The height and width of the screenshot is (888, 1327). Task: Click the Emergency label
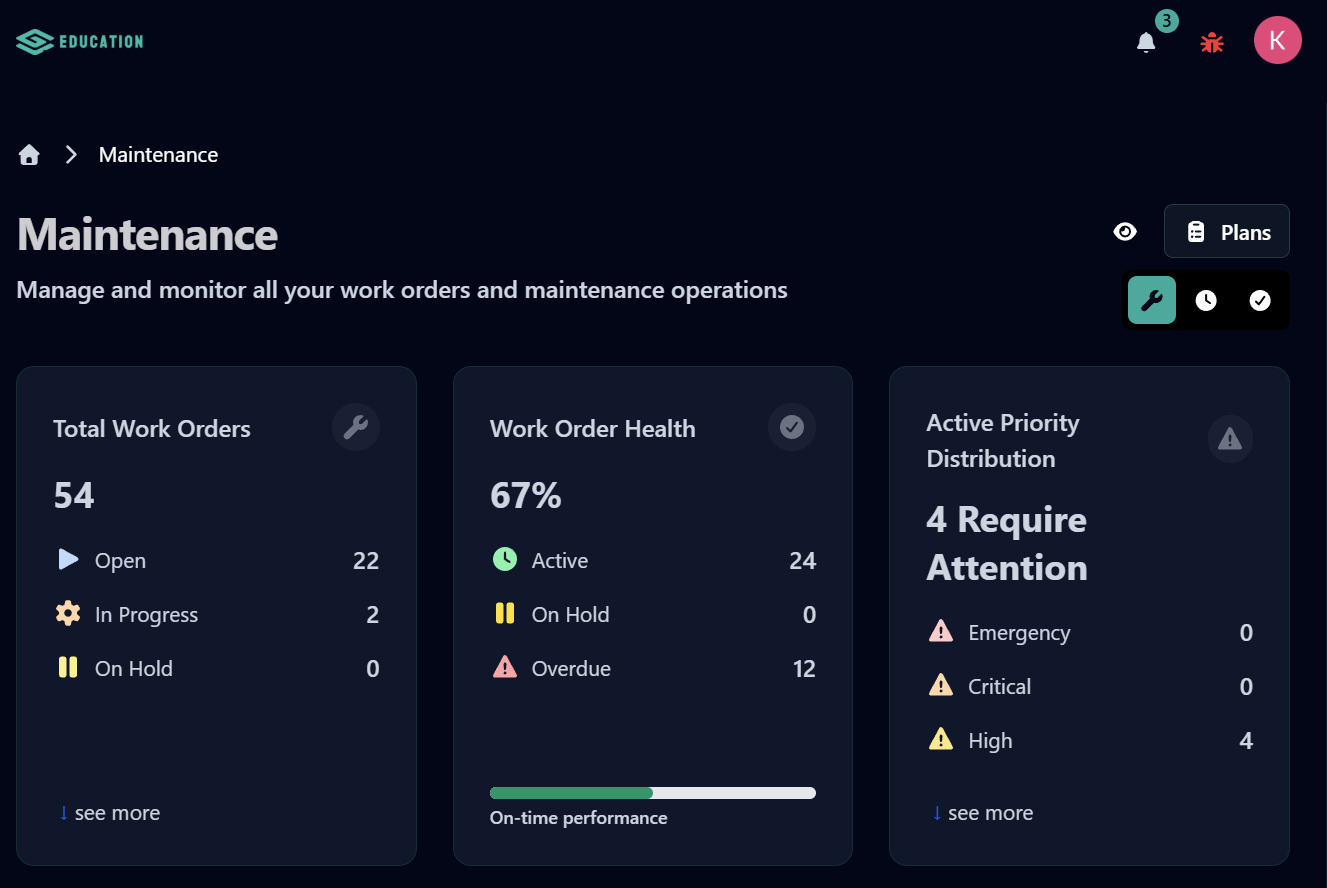[1019, 633]
